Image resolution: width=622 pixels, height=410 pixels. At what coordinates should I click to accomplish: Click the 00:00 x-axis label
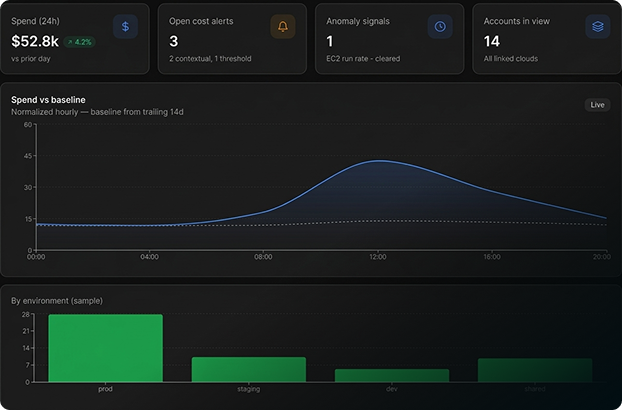tap(36, 257)
